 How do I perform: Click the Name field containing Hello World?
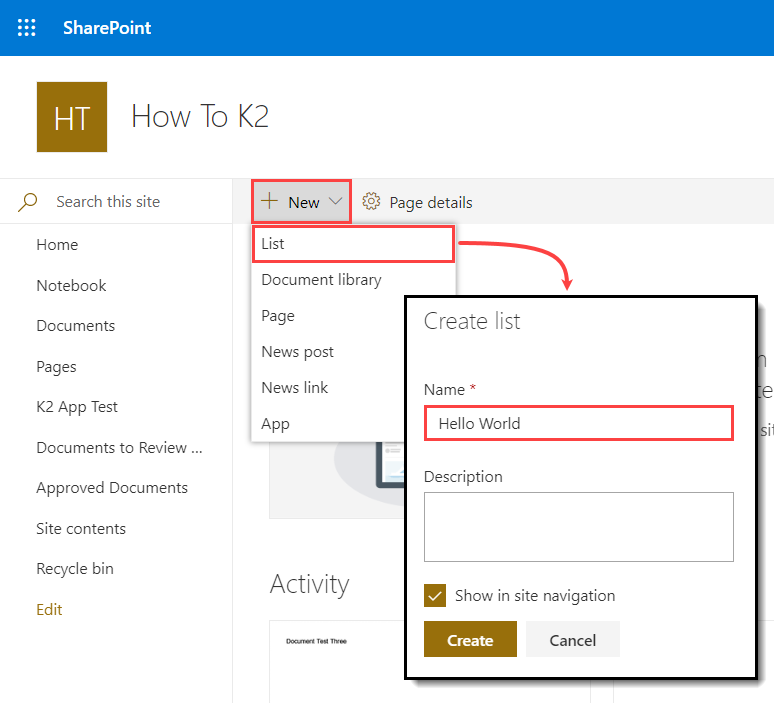[x=578, y=423]
